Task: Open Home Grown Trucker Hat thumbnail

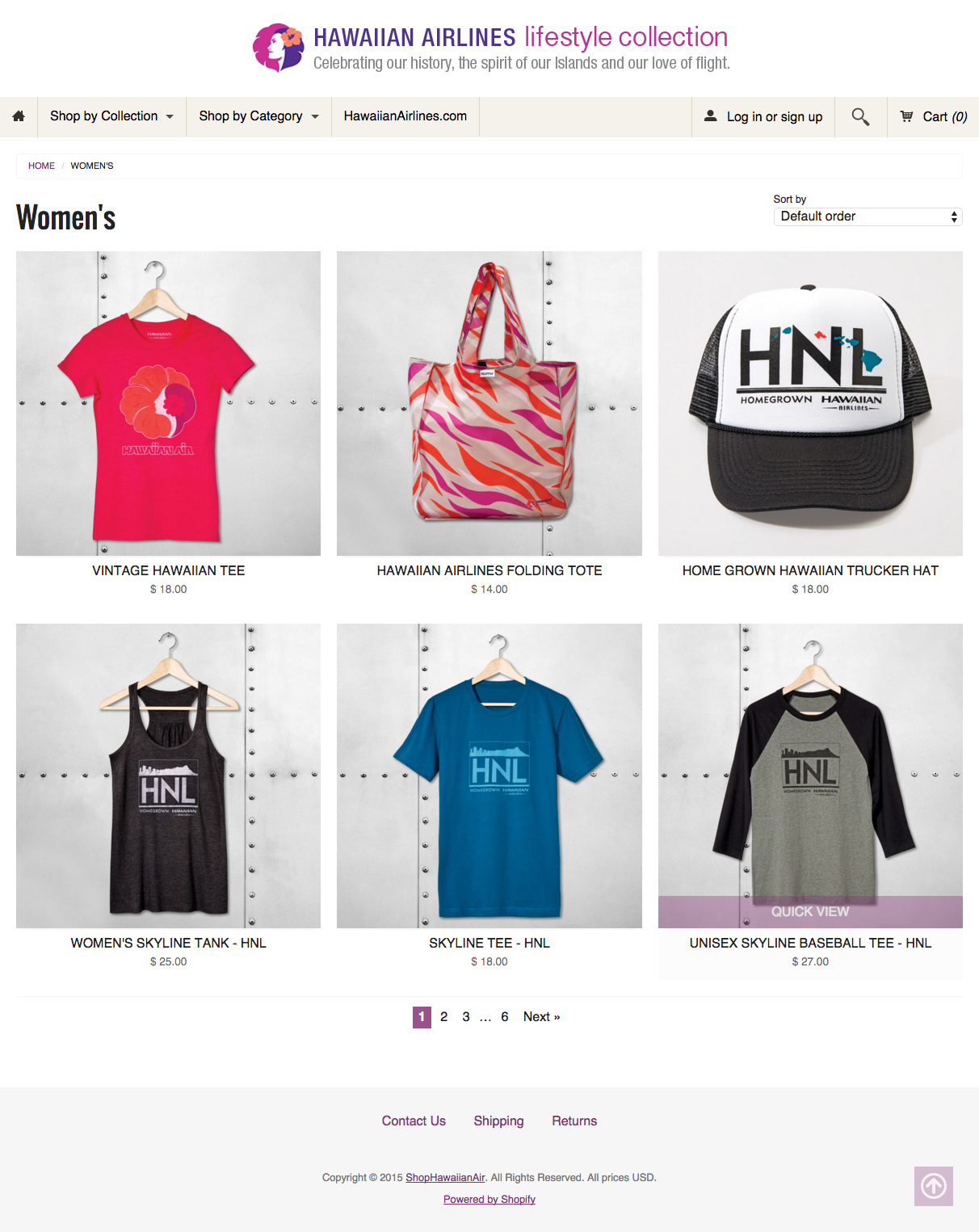Action: pyautogui.click(x=810, y=403)
